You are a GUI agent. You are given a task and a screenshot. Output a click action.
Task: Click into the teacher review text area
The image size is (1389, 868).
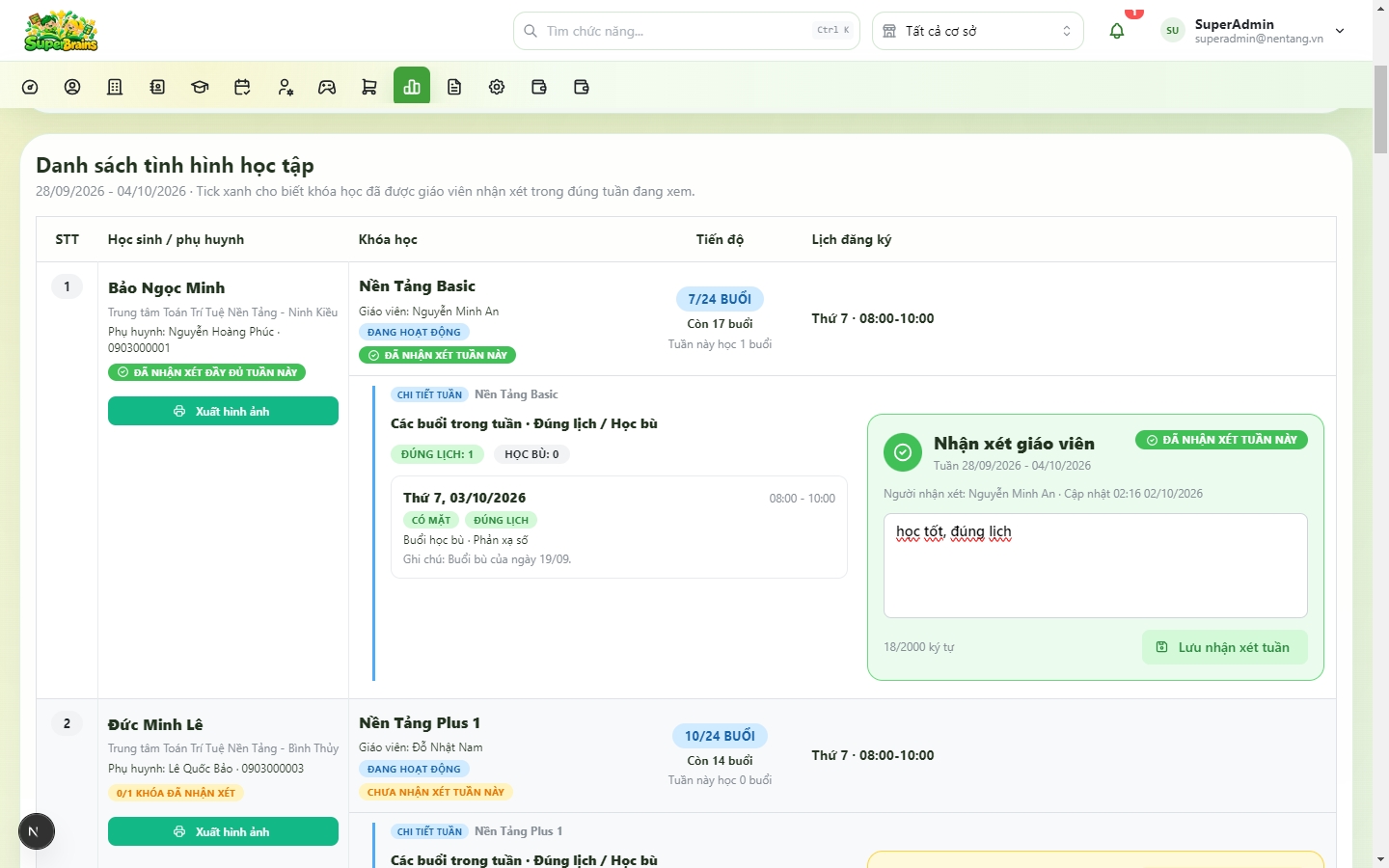tap(1096, 565)
